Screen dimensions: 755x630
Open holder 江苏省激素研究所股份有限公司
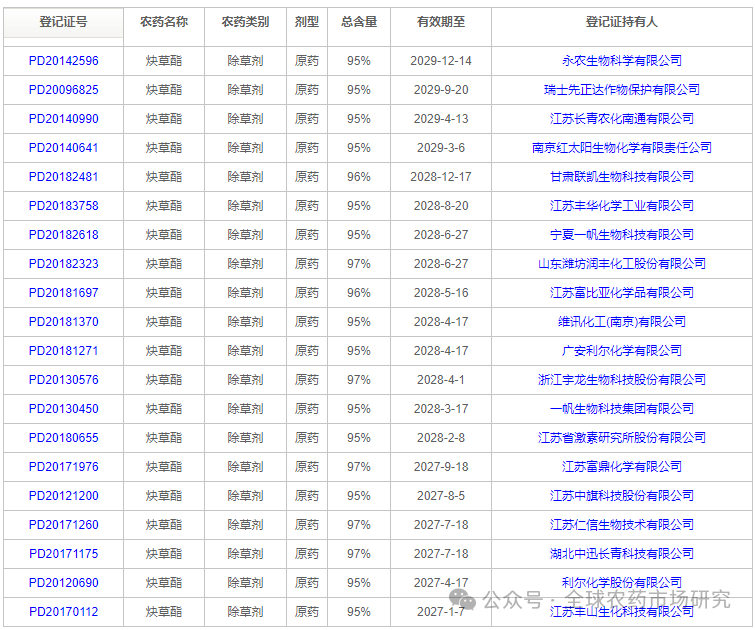click(x=622, y=438)
